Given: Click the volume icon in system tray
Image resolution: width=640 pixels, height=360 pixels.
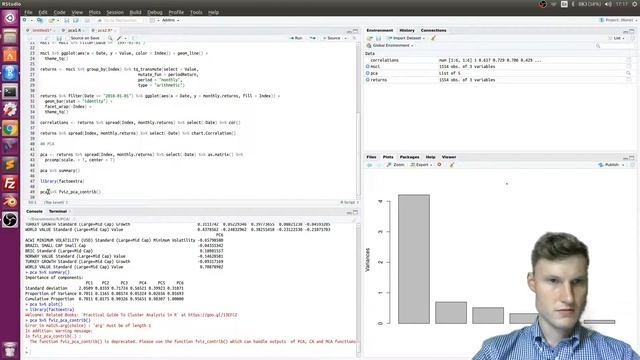Looking at the screenshot, I should [608, 4].
